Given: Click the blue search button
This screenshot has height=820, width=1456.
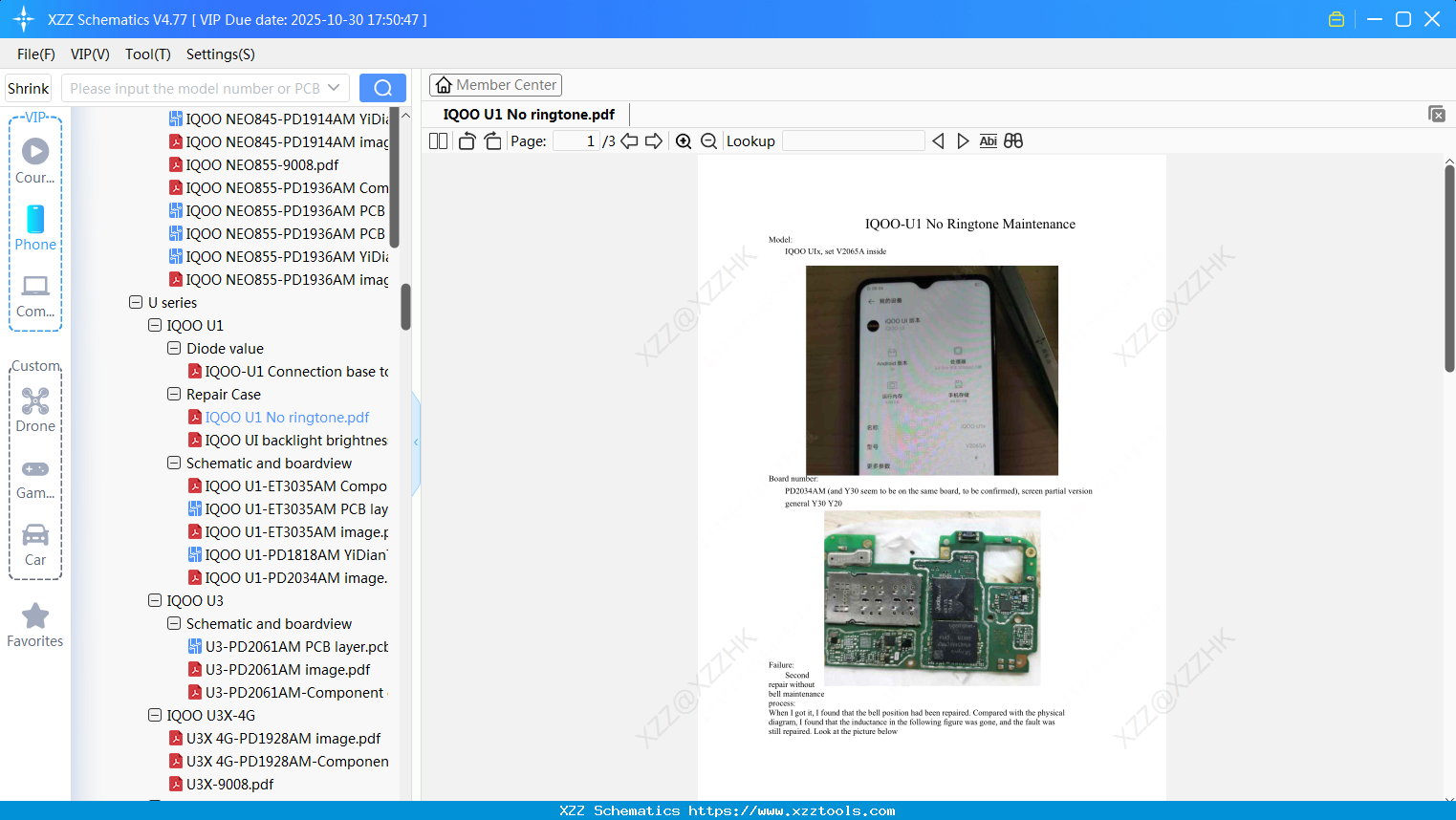Looking at the screenshot, I should point(382,88).
